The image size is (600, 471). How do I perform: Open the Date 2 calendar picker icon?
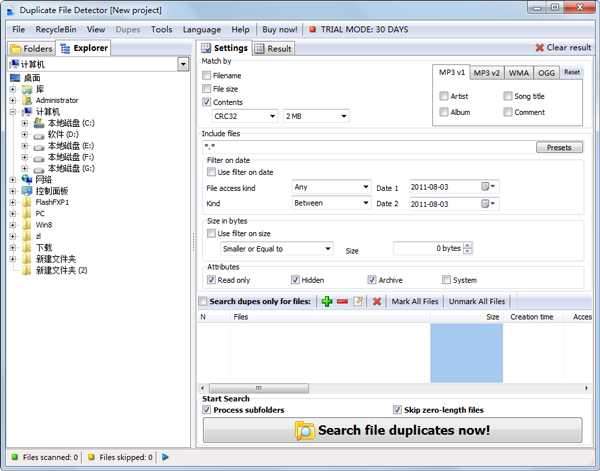[x=487, y=204]
